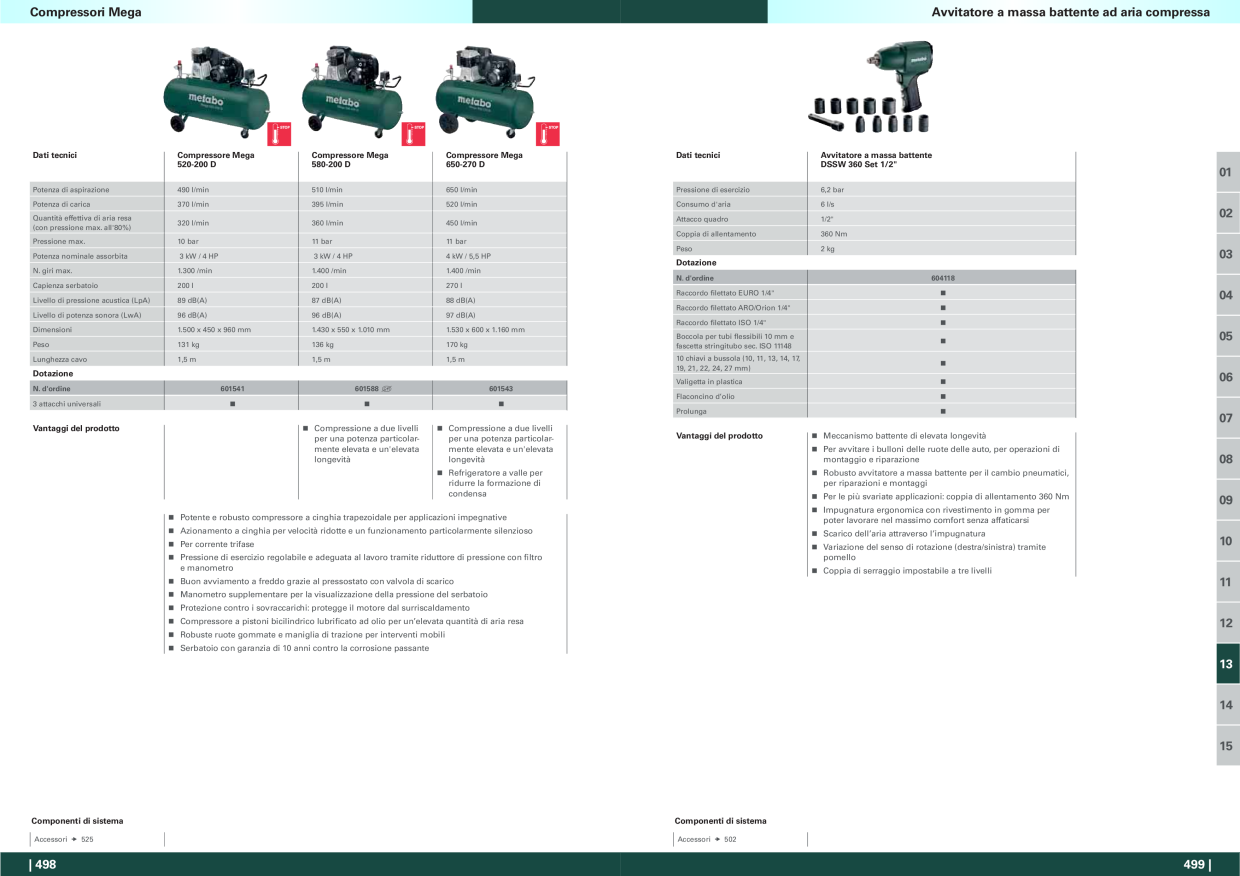Click the 1.430 x 550 x 1.010 mm dimensions

[351, 329]
